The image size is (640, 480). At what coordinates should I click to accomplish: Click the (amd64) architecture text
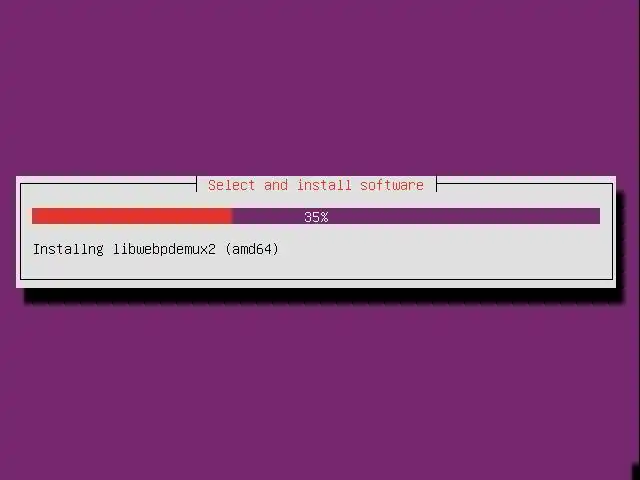[252, 249]
